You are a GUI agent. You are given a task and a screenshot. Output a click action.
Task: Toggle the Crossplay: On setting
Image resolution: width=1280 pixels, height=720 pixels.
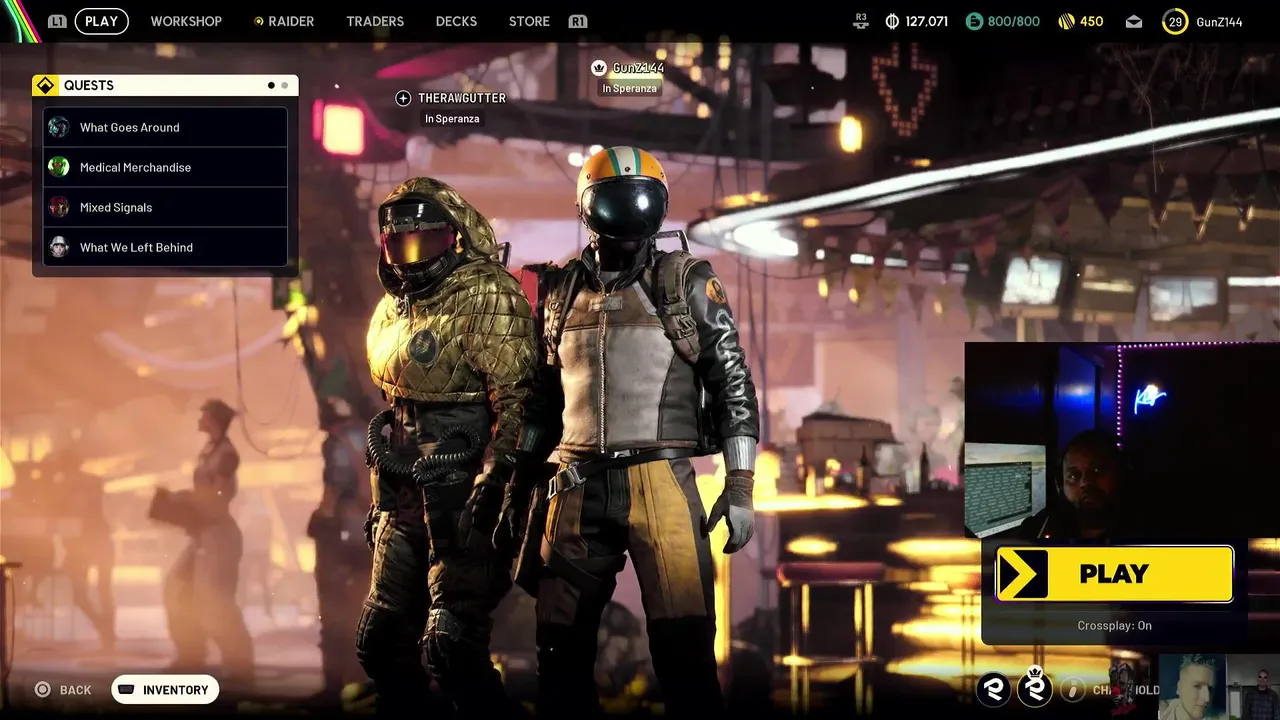[1114, 626]
